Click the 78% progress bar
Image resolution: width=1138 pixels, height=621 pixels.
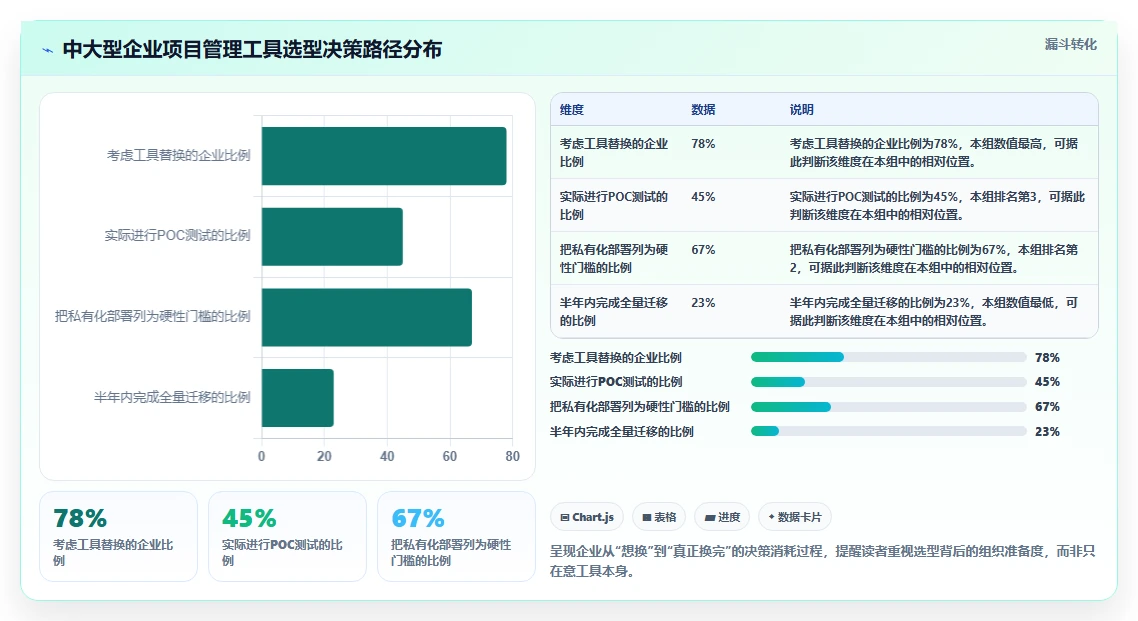[888, 357]
